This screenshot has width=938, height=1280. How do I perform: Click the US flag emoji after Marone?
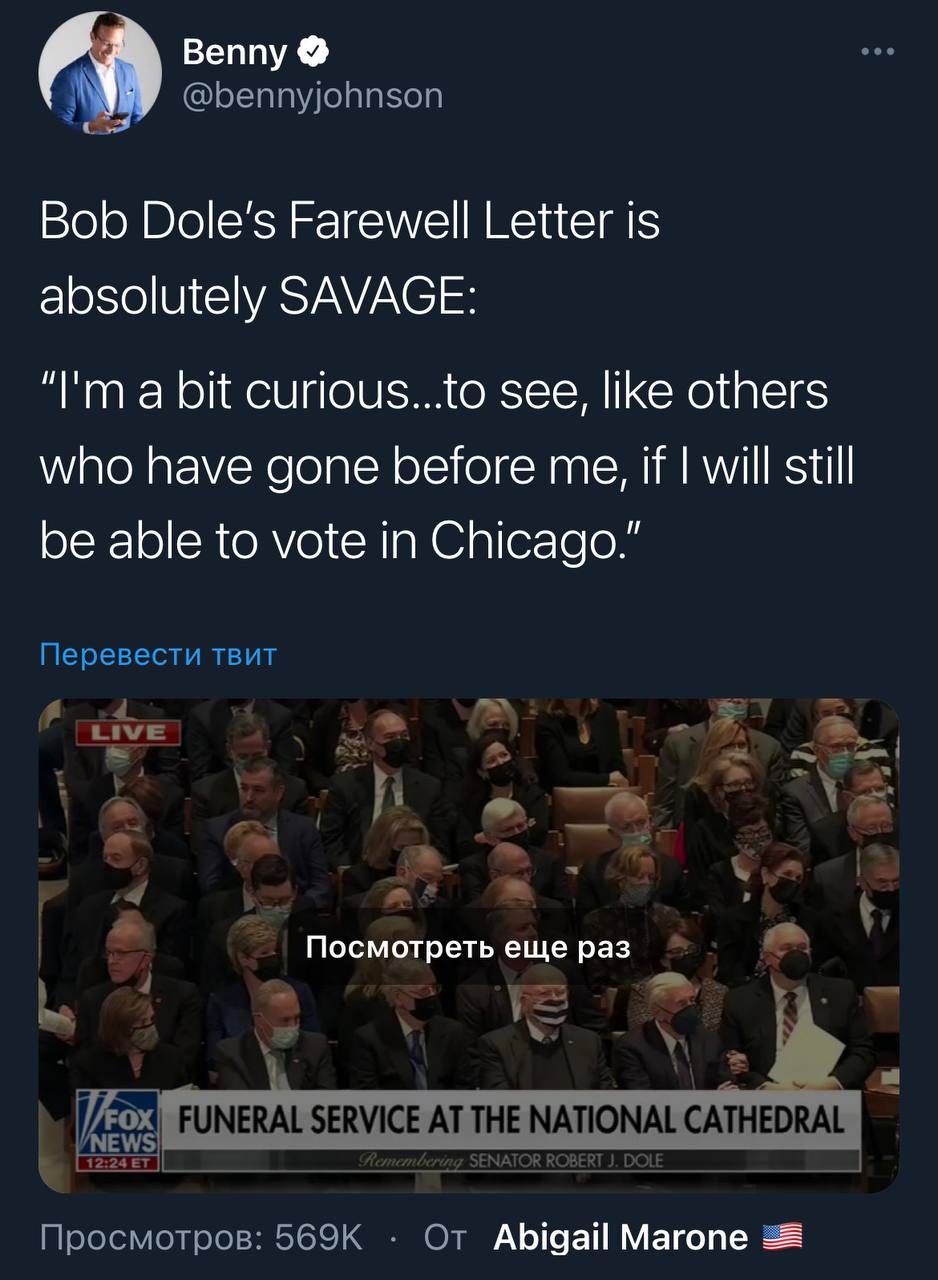coord(783,1238)
